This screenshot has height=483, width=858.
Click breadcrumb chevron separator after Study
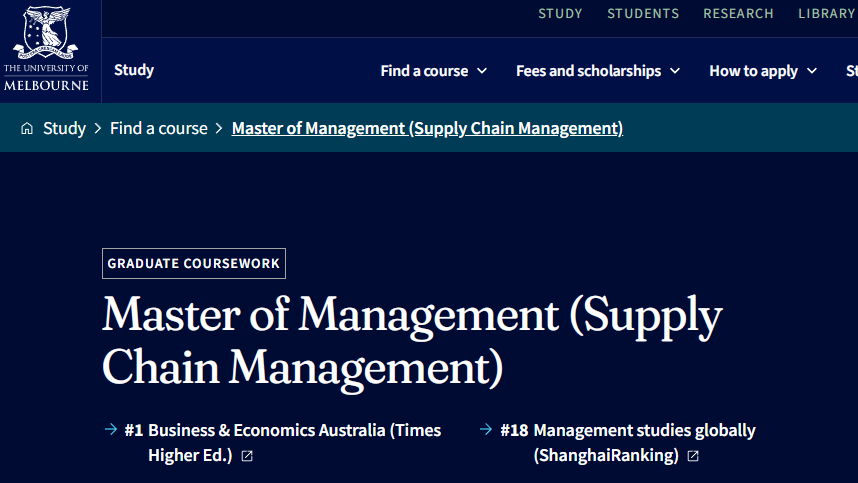(x=98, y=129)
